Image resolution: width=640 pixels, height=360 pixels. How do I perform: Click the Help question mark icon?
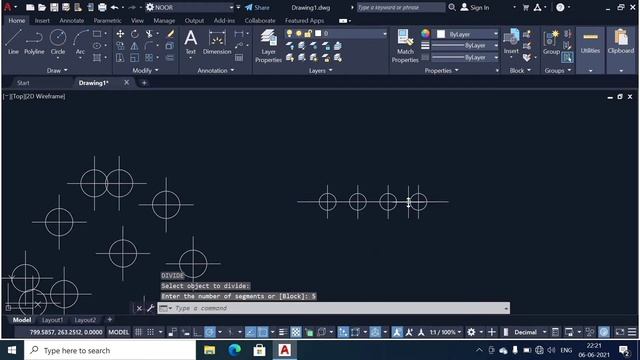pos(560,7)
